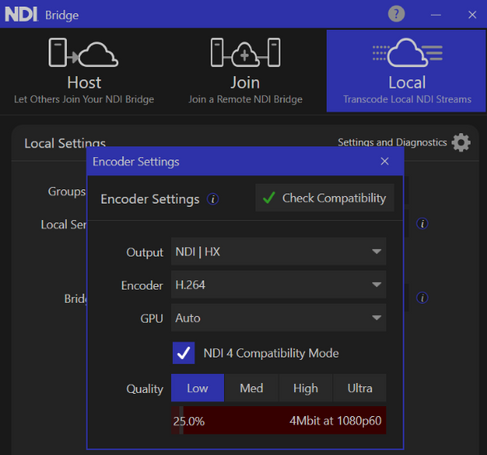Set Quality to Ultra
The height and width of the screenshot is (455, 487).
pyautogui.click(x=360, y=388)
